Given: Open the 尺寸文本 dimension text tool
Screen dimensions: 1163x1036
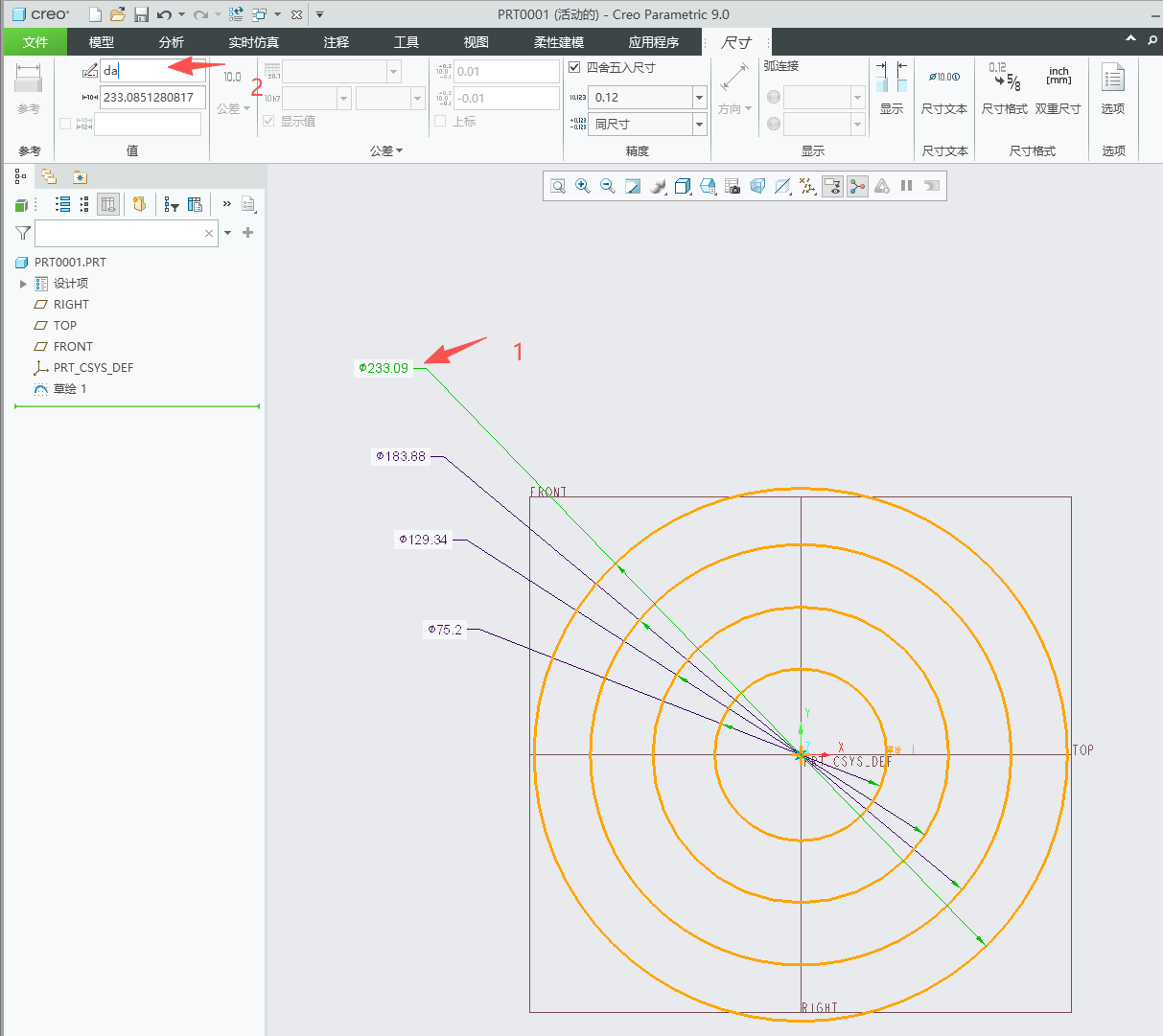Looking at the screenshot, I should point(943,89).
